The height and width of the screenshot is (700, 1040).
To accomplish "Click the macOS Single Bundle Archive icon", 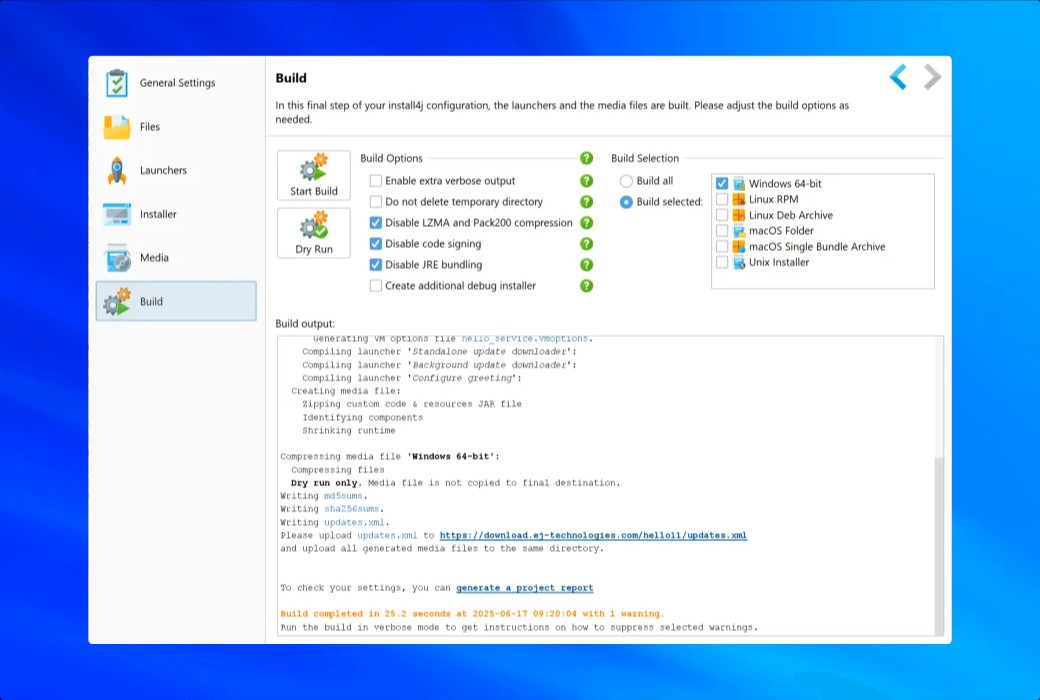I will click(739, 247).
